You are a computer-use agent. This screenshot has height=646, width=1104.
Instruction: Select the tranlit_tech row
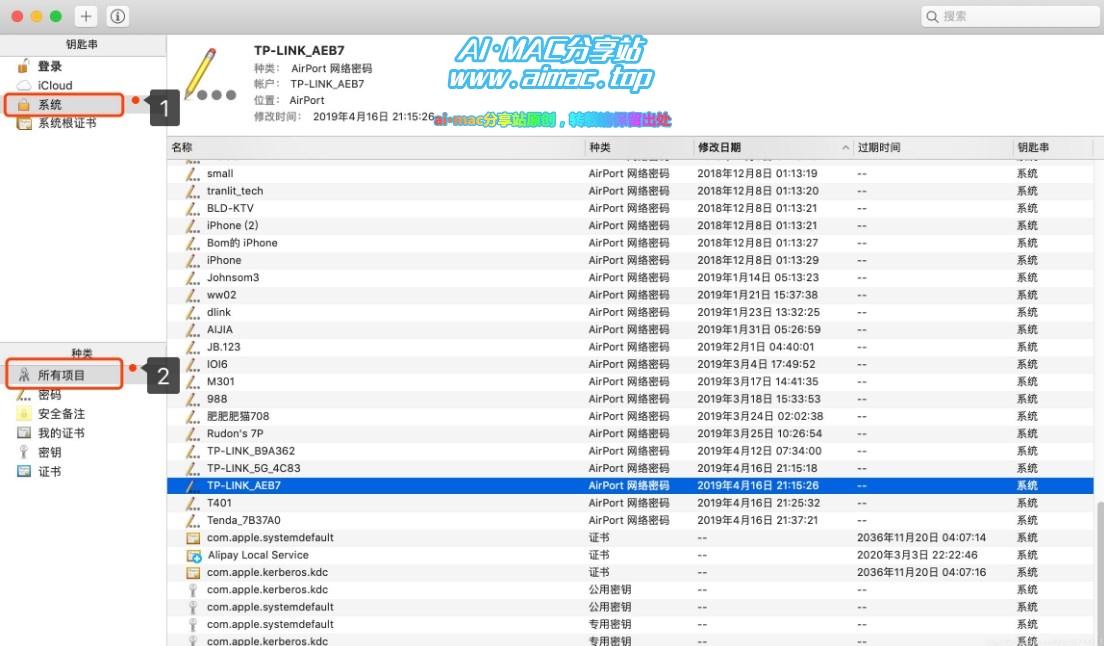[630, 191]
